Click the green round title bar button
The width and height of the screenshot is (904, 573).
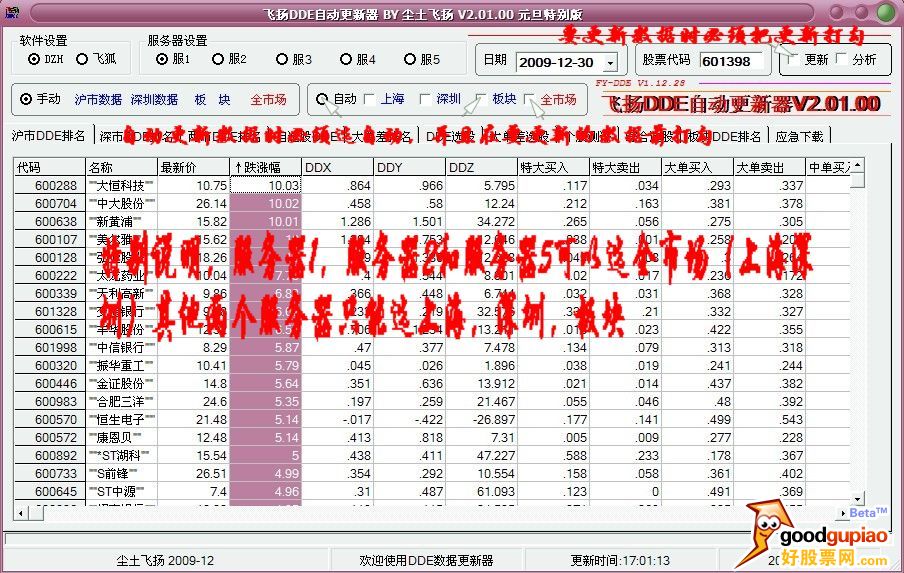887,12
